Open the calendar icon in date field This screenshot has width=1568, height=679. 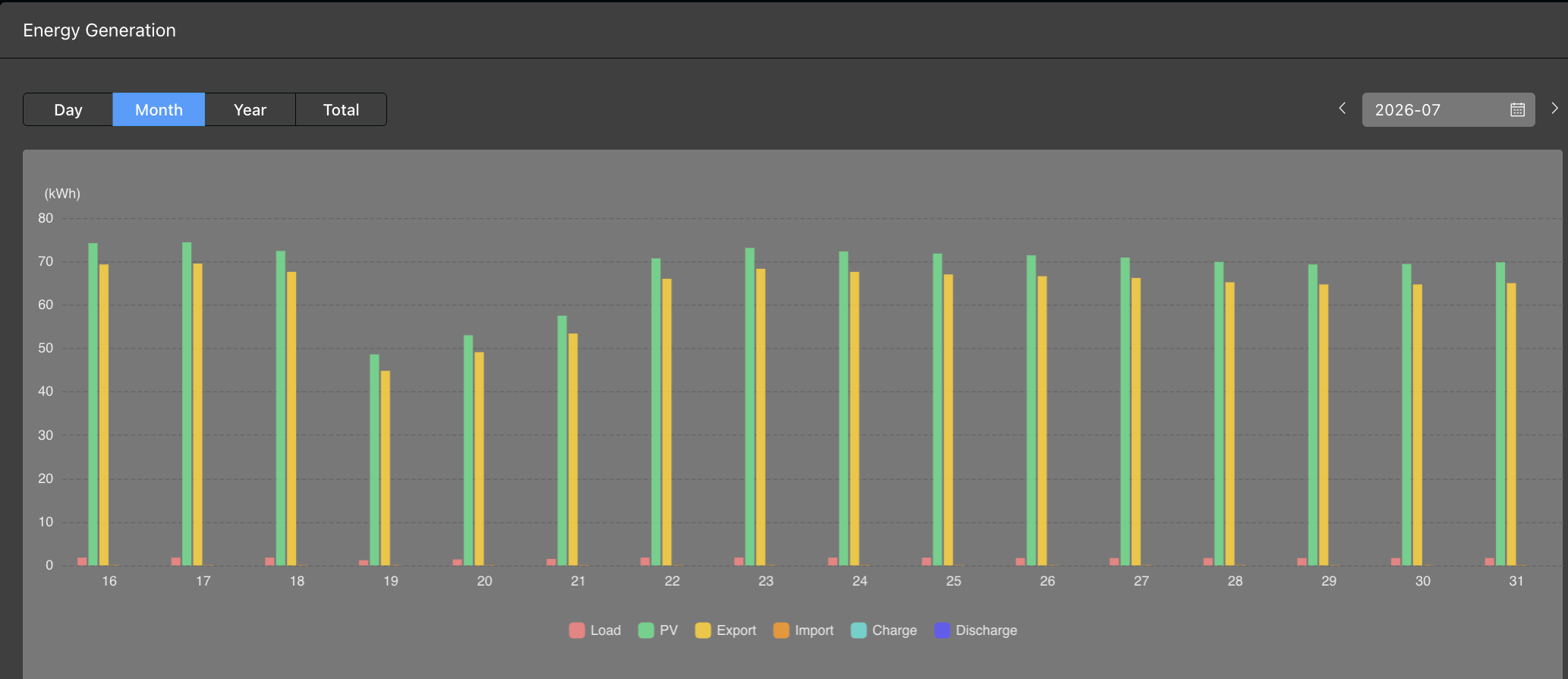(x=1517, y=110)
